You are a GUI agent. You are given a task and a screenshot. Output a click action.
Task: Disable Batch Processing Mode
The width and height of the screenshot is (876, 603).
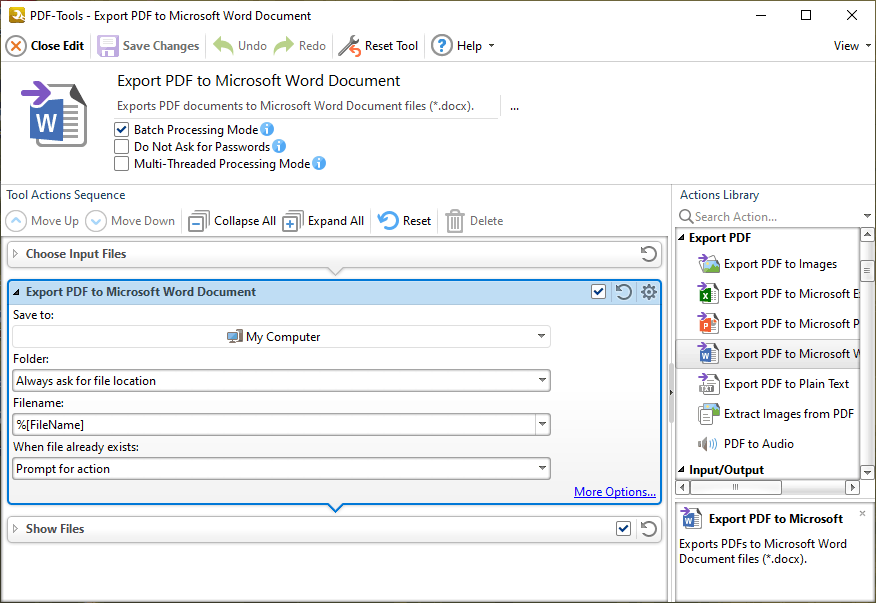121,129
